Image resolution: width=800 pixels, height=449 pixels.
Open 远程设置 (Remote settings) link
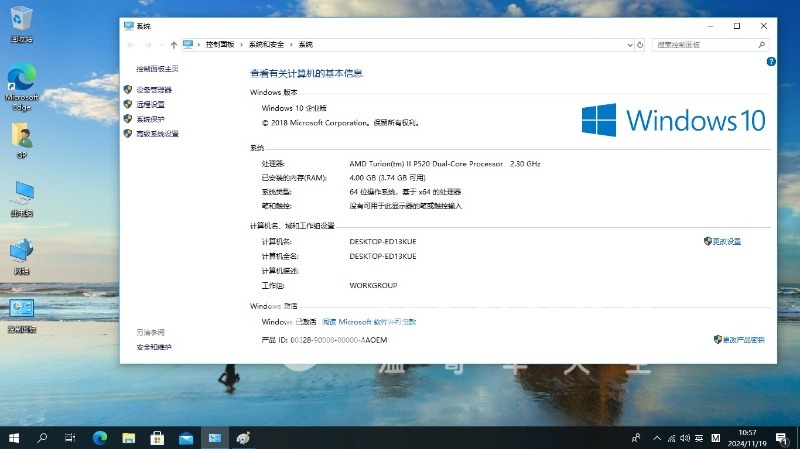(x=150, y=104)
